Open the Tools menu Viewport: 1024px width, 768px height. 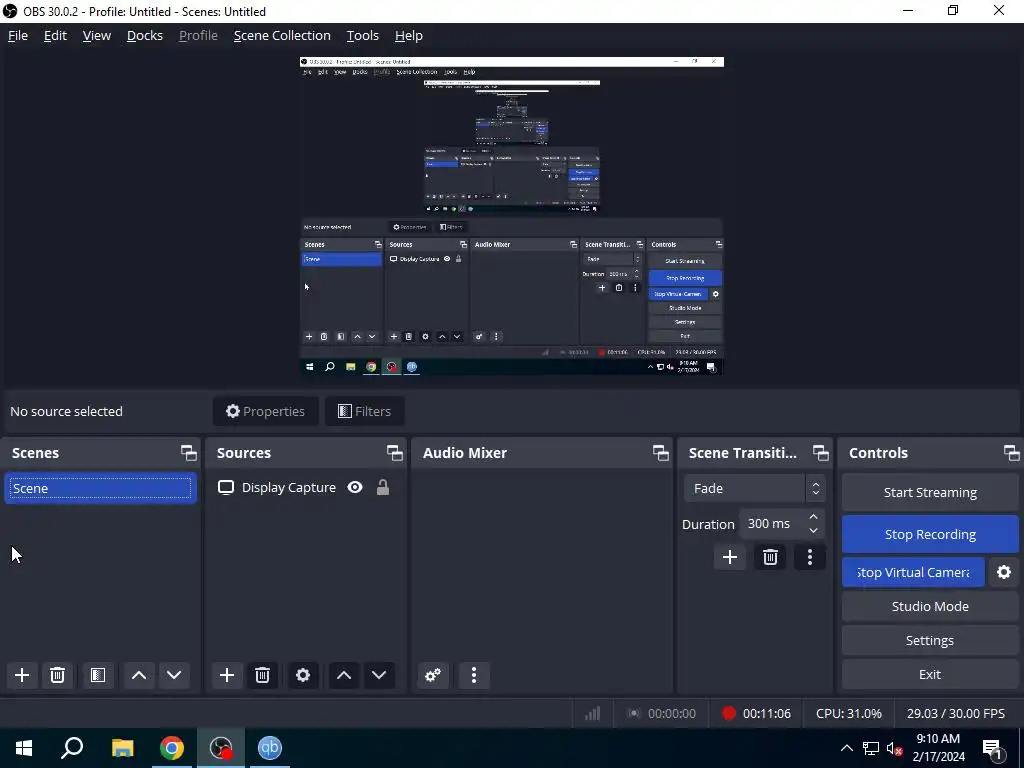[x=362, y=36]
